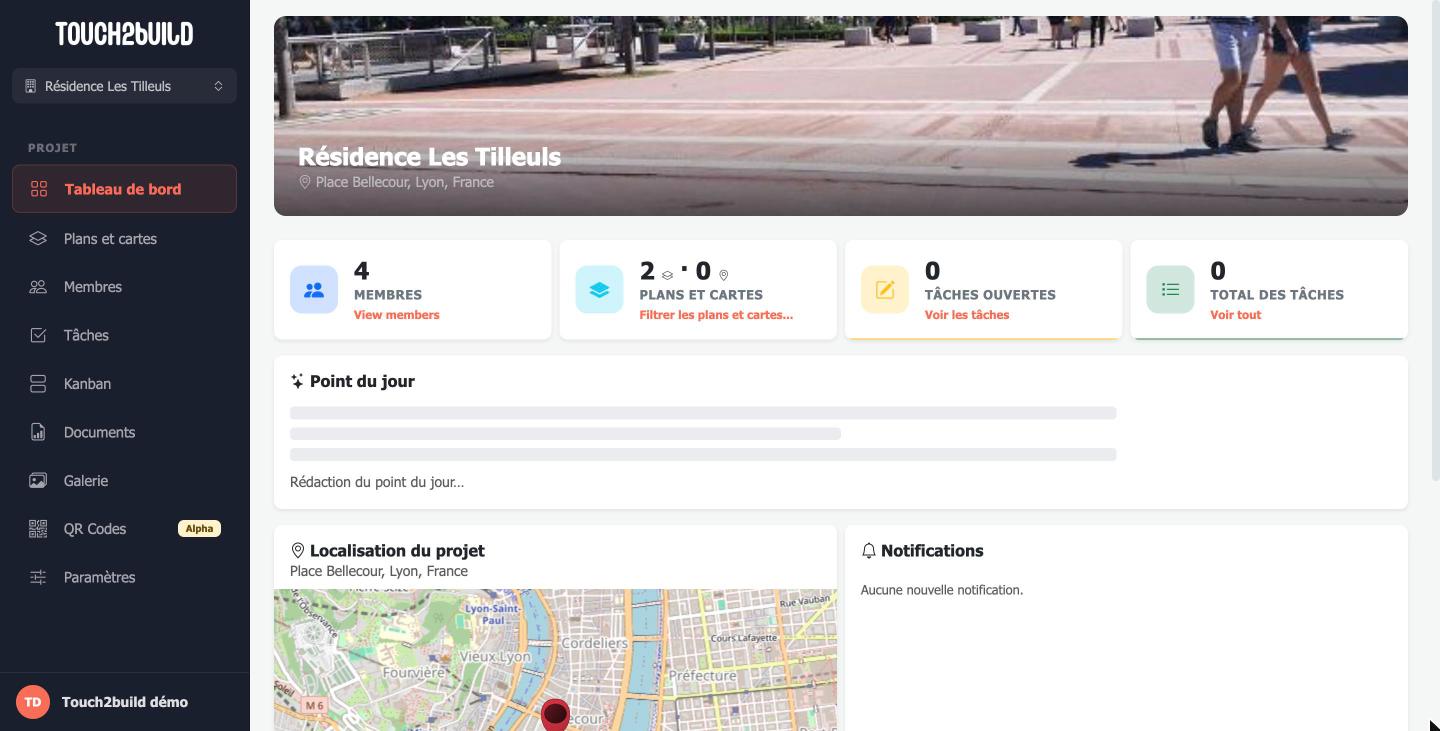
Task: Click the Voir tout link
Action: point(1236,315)
